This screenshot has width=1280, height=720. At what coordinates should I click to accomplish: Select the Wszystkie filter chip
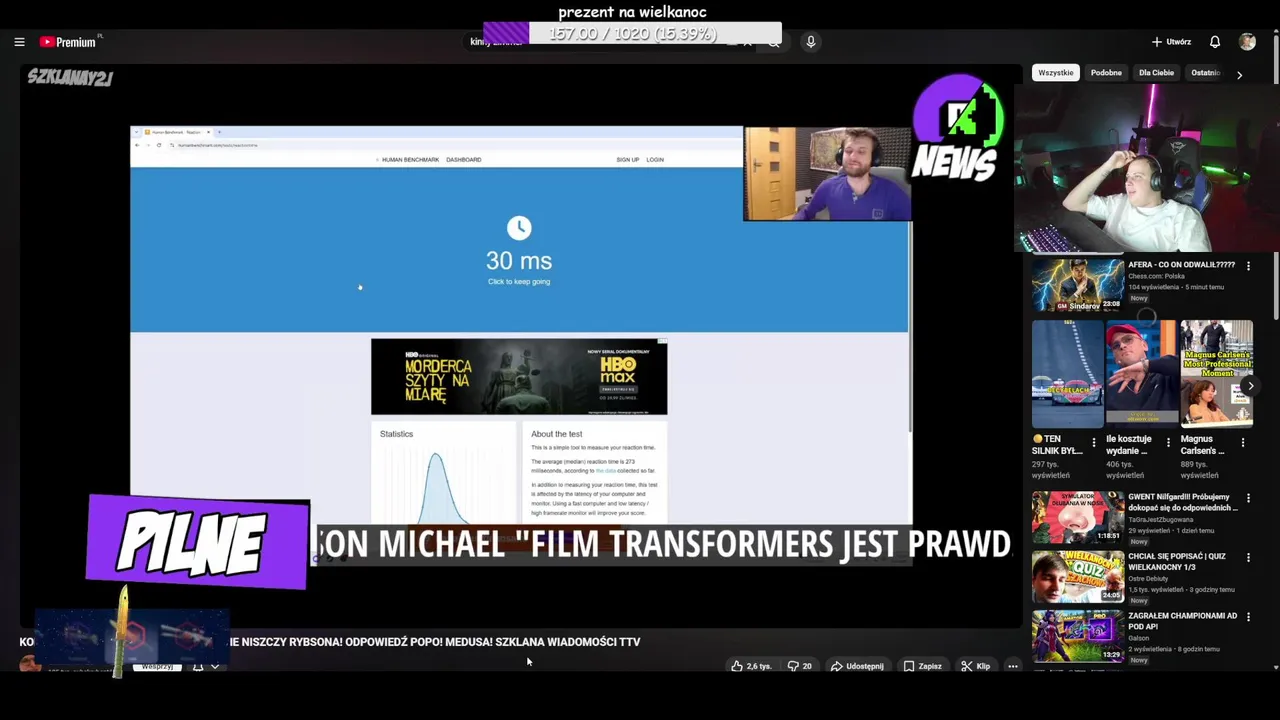coord(1056,73)
